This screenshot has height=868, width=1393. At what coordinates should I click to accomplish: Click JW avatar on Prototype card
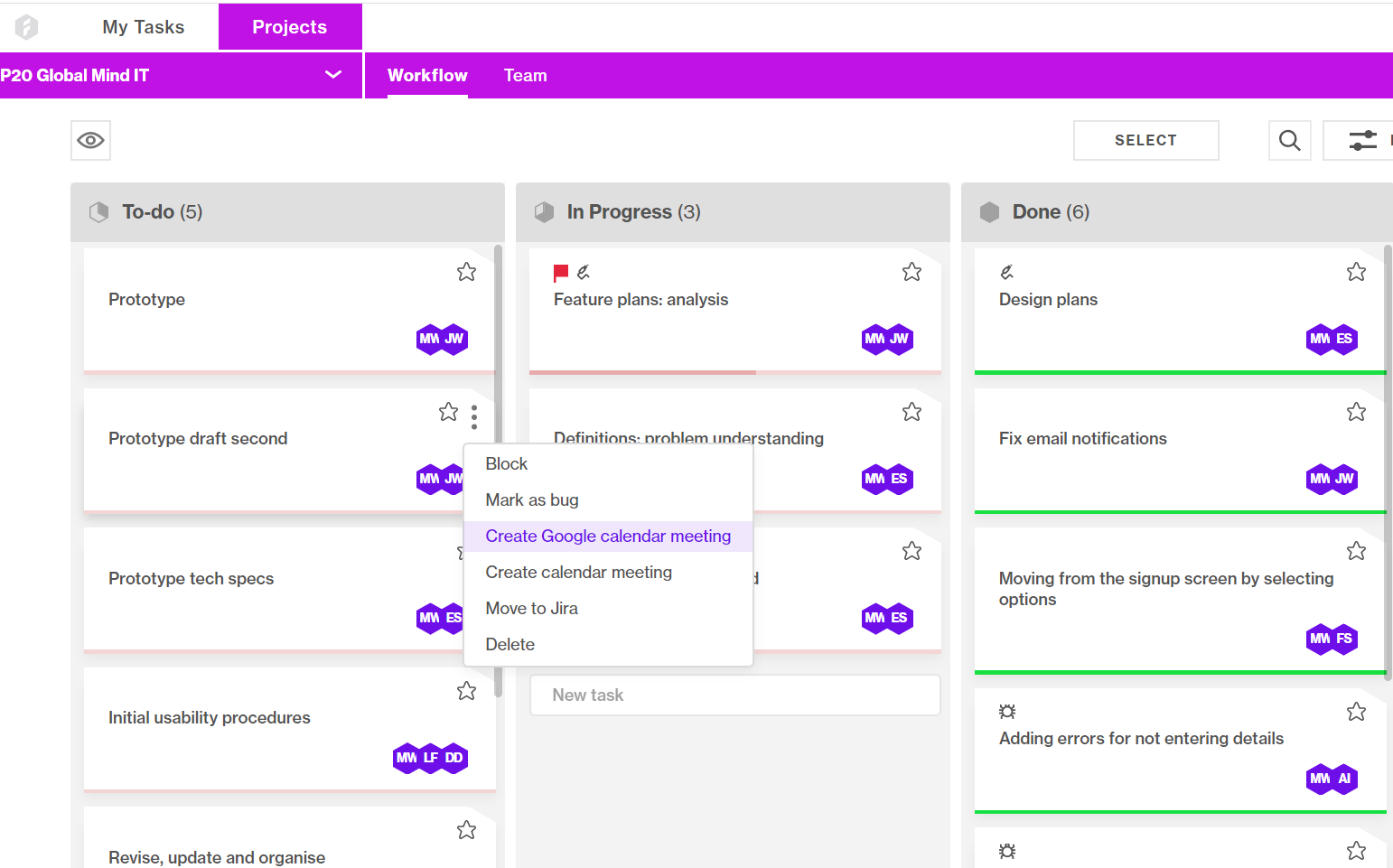454,339
